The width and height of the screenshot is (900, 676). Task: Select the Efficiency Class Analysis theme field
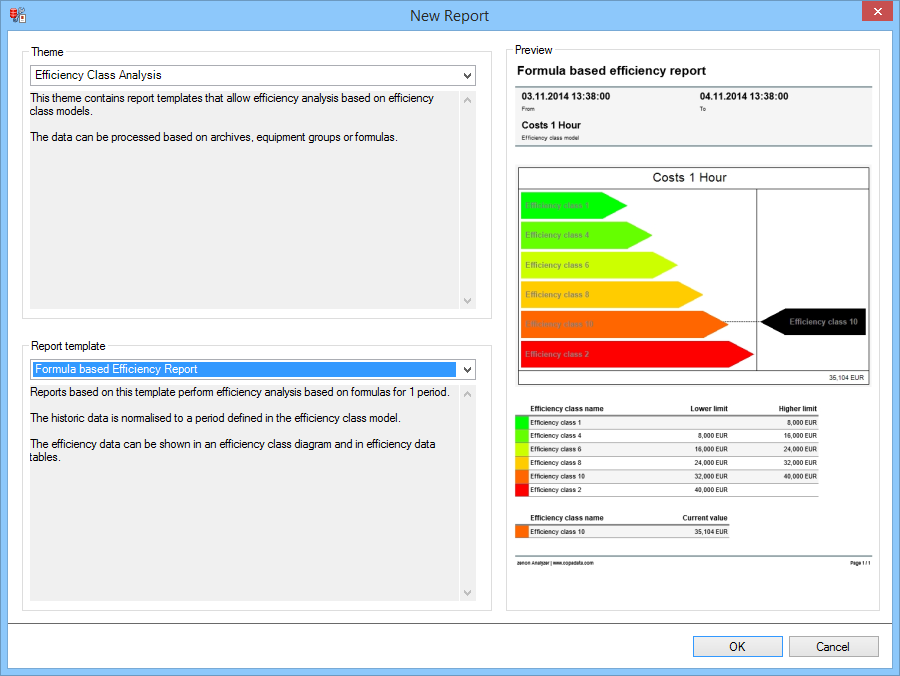coord(253,75)
